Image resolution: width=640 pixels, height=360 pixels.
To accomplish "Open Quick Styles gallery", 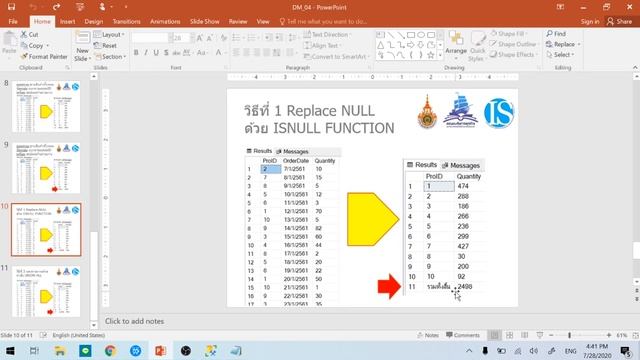I will [x=477, y=47].
